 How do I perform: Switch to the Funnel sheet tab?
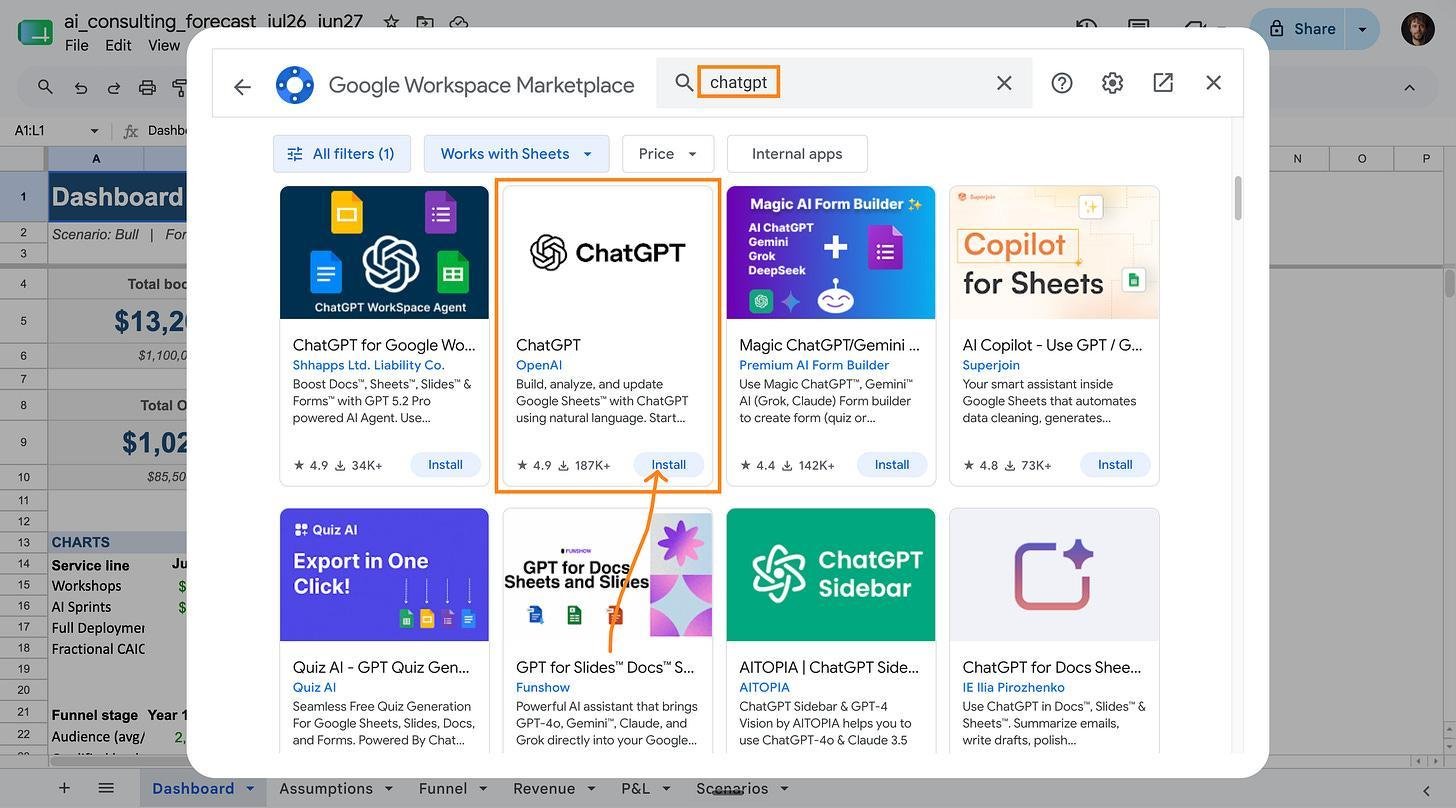click(443, 788)
